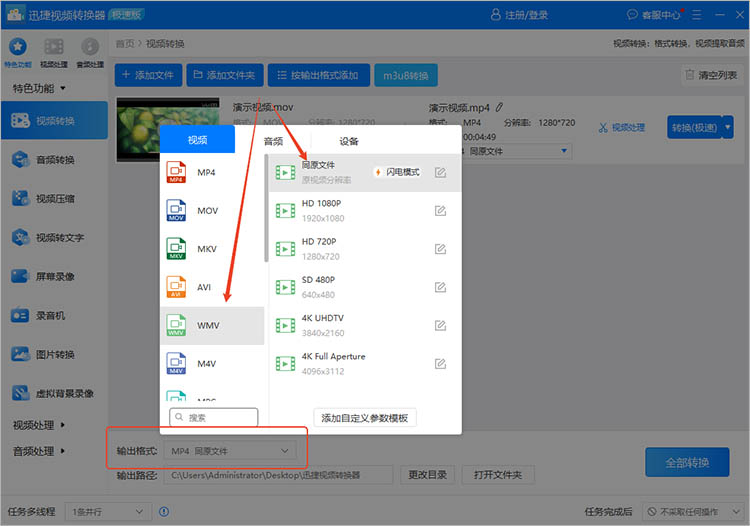Toggle the 闪电模式 option
The image size is (750, 526).
pyautogui.click(x=397, y=172)
